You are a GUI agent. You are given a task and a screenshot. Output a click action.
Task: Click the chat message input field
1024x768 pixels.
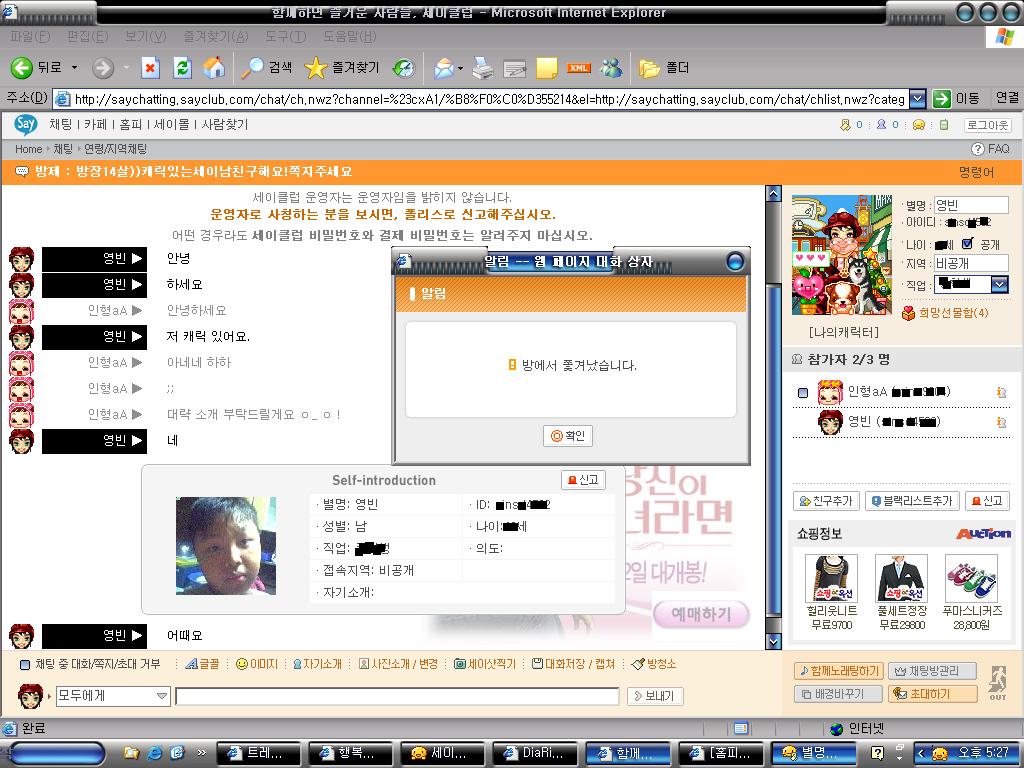tap(397, 696)
